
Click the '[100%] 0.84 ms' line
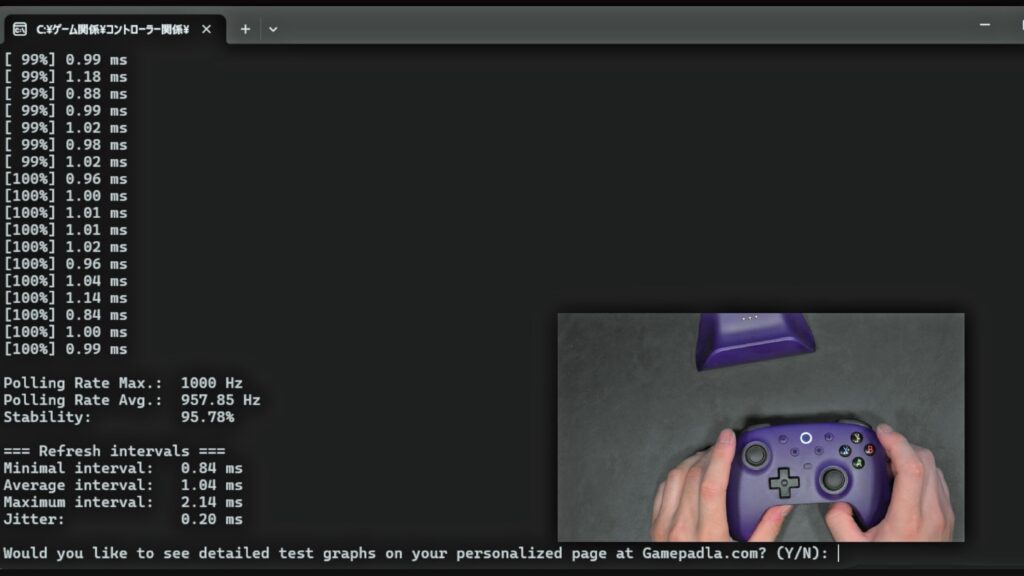coord(65,315)
